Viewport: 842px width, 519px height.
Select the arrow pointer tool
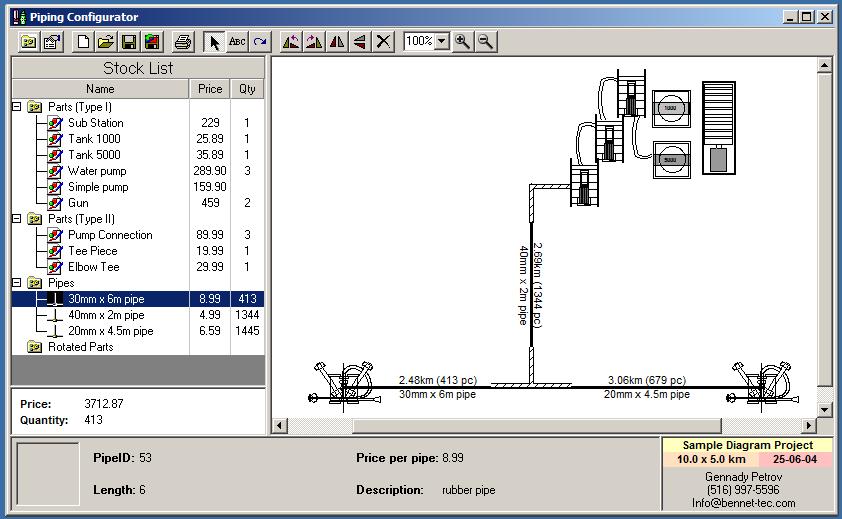213,41
